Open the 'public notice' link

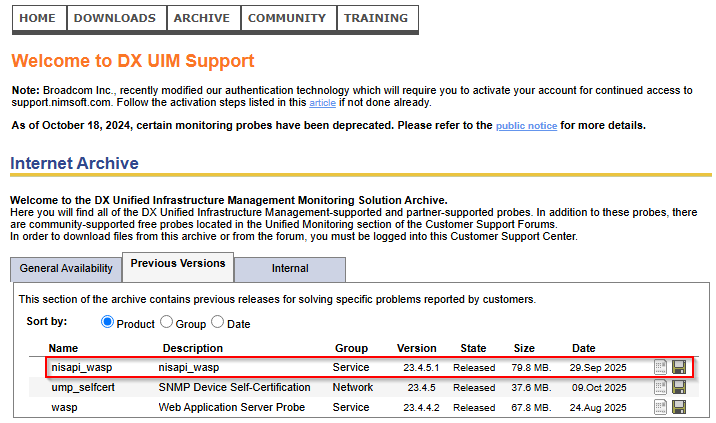click(x=526, y=127)
